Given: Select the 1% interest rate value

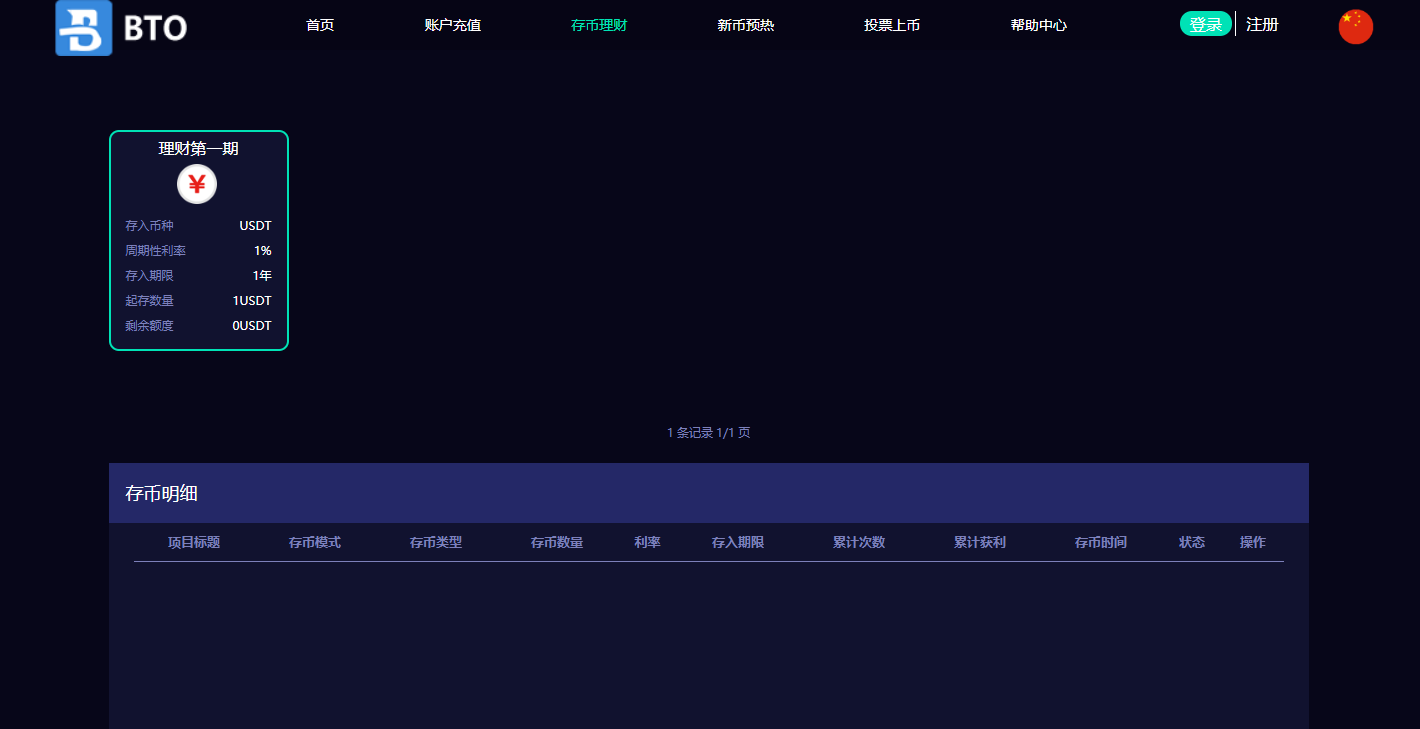Looking at the screenshot, I should point(263,251).
